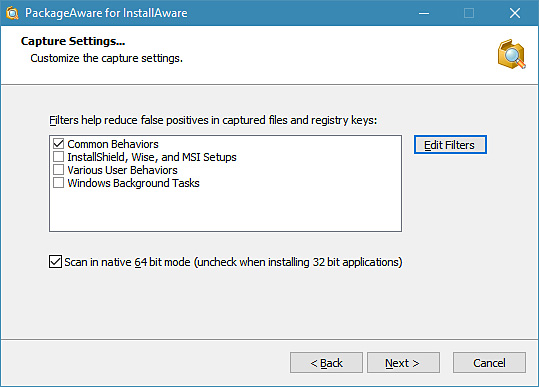This screenshot has width=539, height=387.
Task: Select the 'Capture Settings...' heading text
Action: [x=73, y=41]
